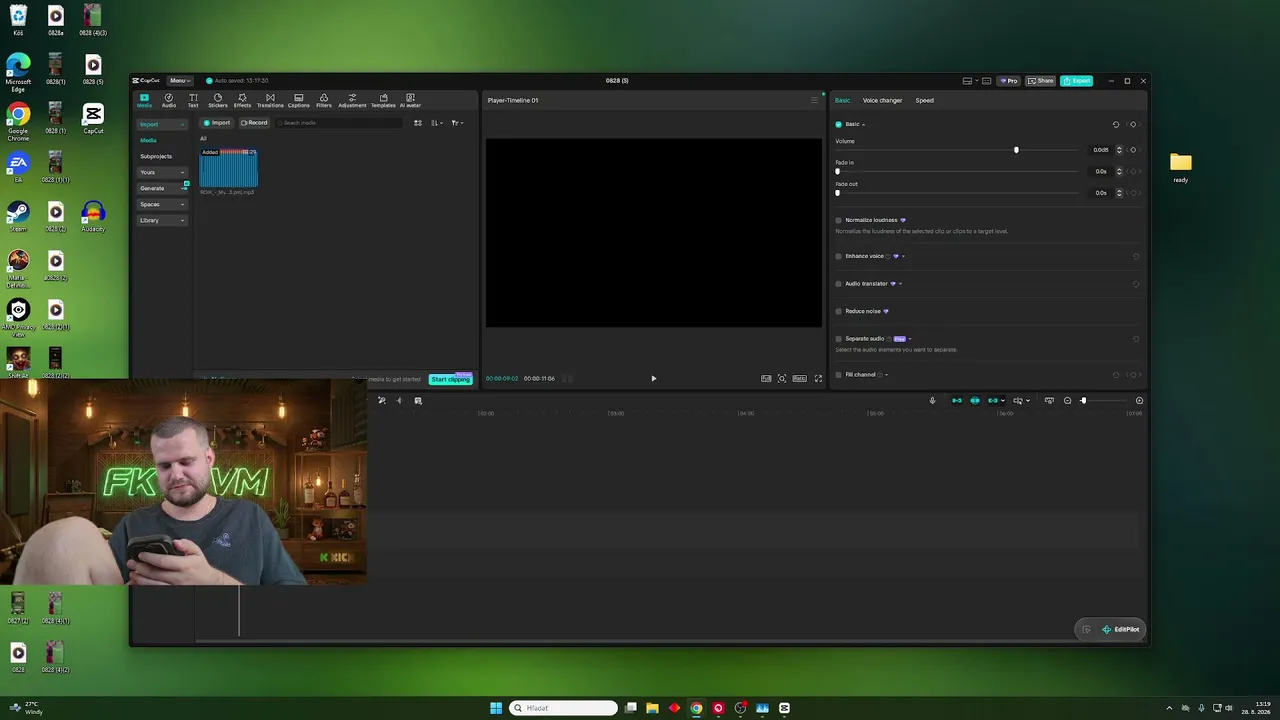1280x720 pixels.
Task: Reset the Basic audio settings
Action: point(1116,124)
